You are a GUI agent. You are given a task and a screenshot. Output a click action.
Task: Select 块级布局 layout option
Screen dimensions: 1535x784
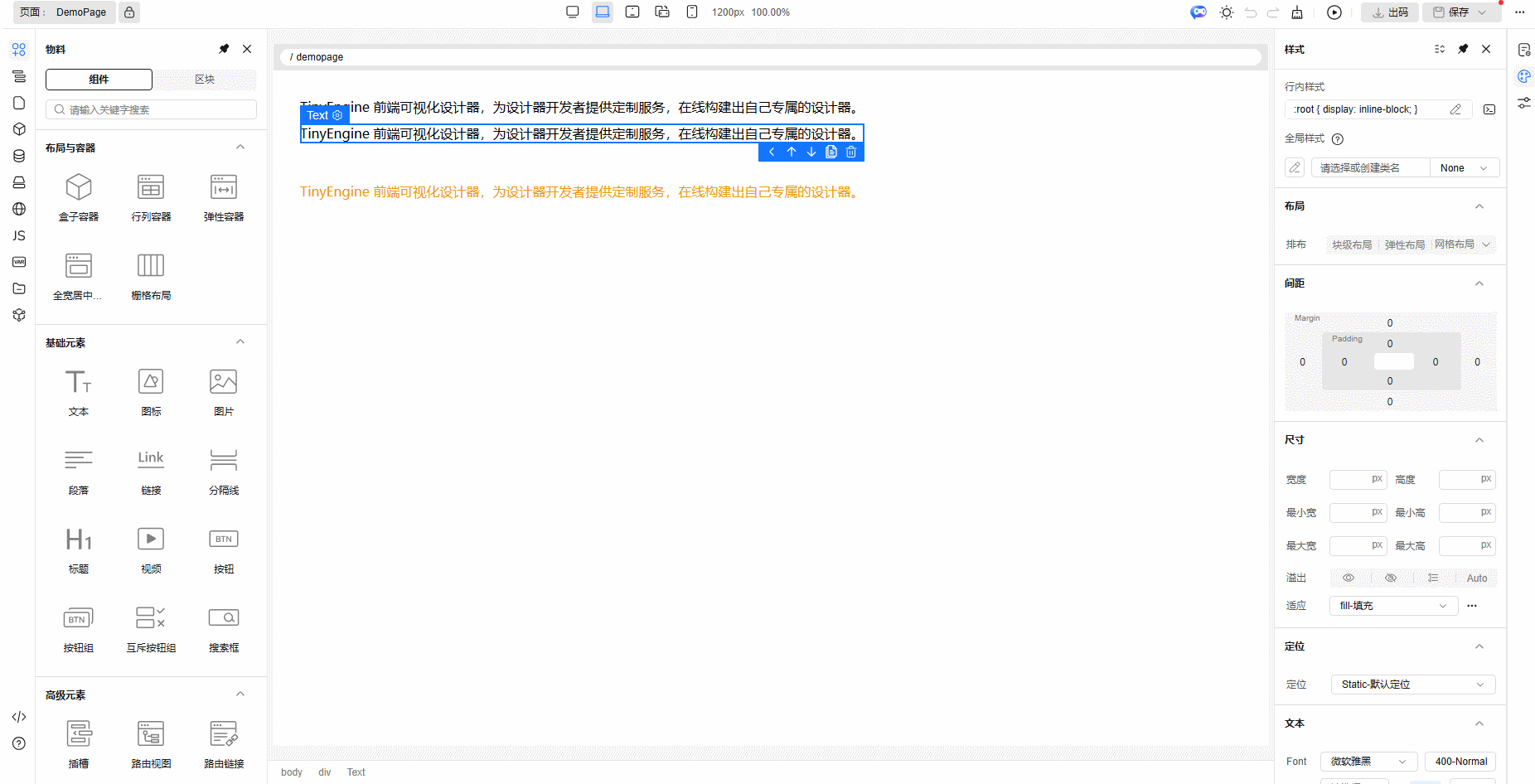click(1352, 244)
